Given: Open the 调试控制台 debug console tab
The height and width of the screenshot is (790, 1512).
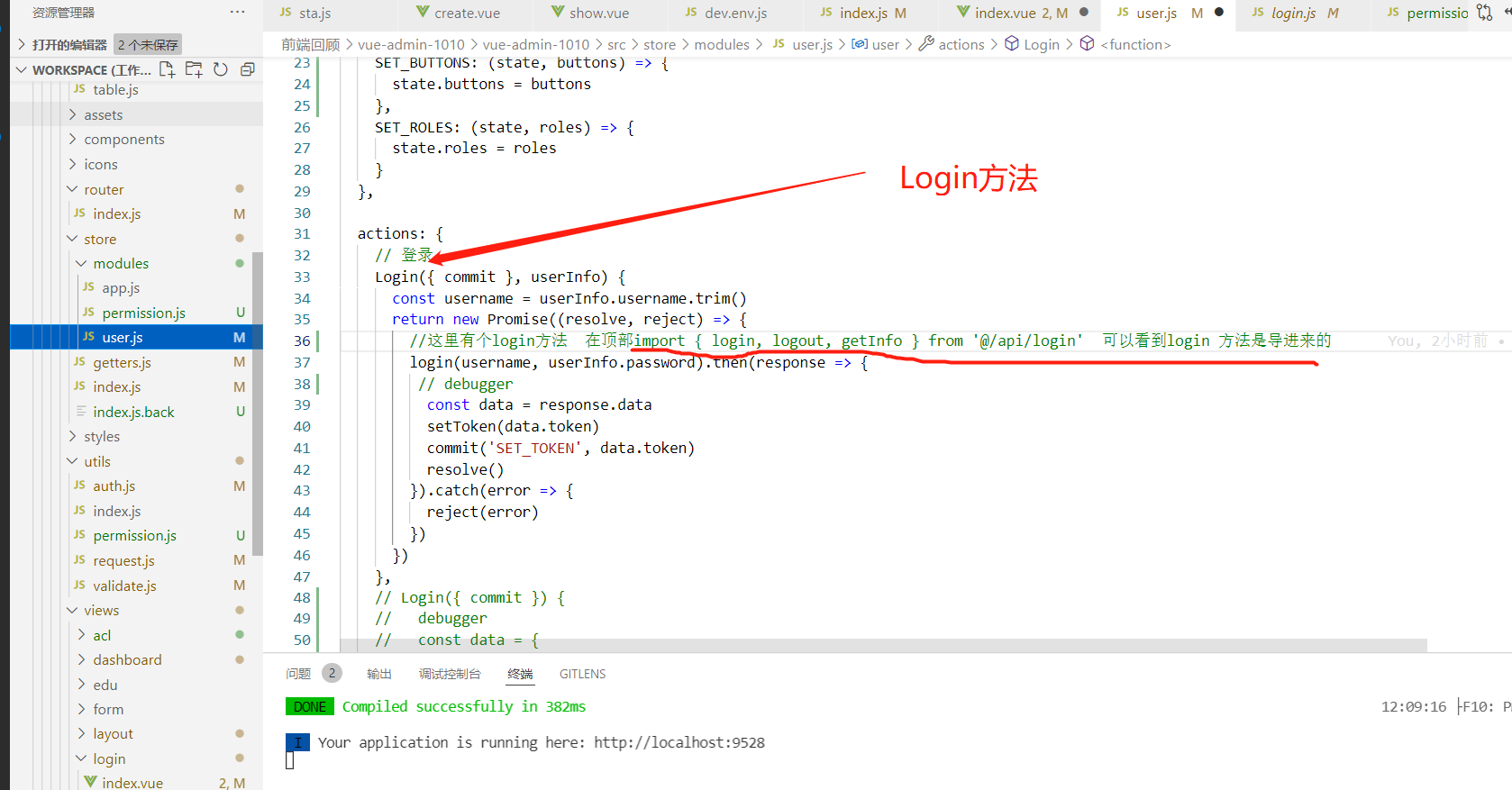Looking at the screenshot, I should click(450, 674).
